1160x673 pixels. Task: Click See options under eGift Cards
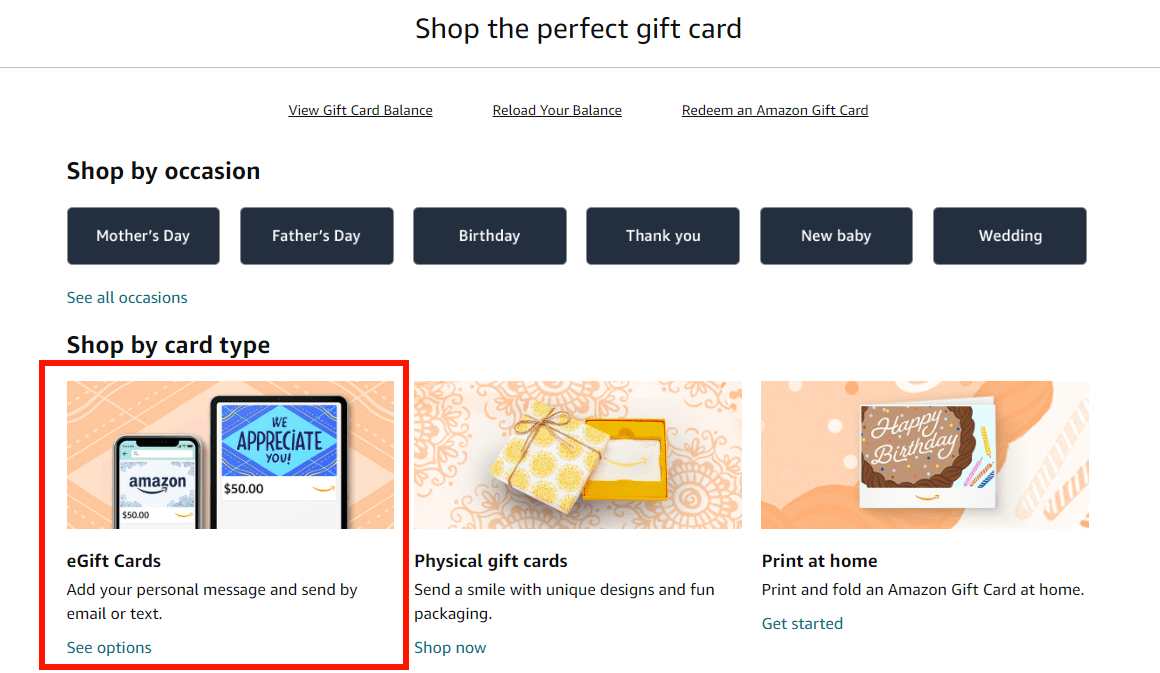point(108,647)
